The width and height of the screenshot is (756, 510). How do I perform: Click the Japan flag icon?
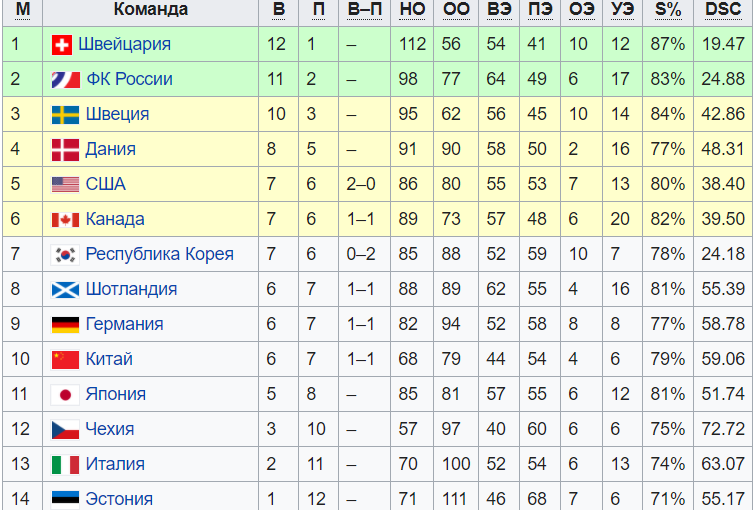click(x=66, y=395)
